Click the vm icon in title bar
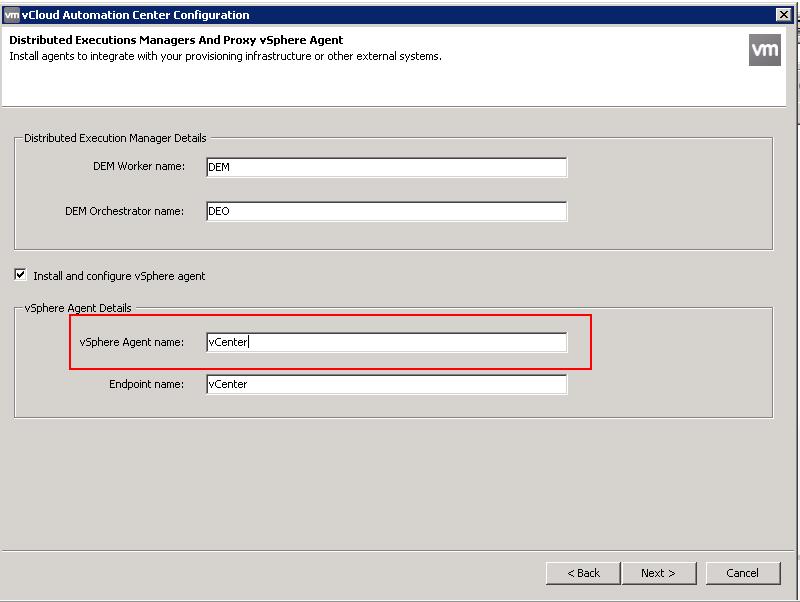Image resolution: width=800 pixels, height=602 pixels. coord(11,15)
